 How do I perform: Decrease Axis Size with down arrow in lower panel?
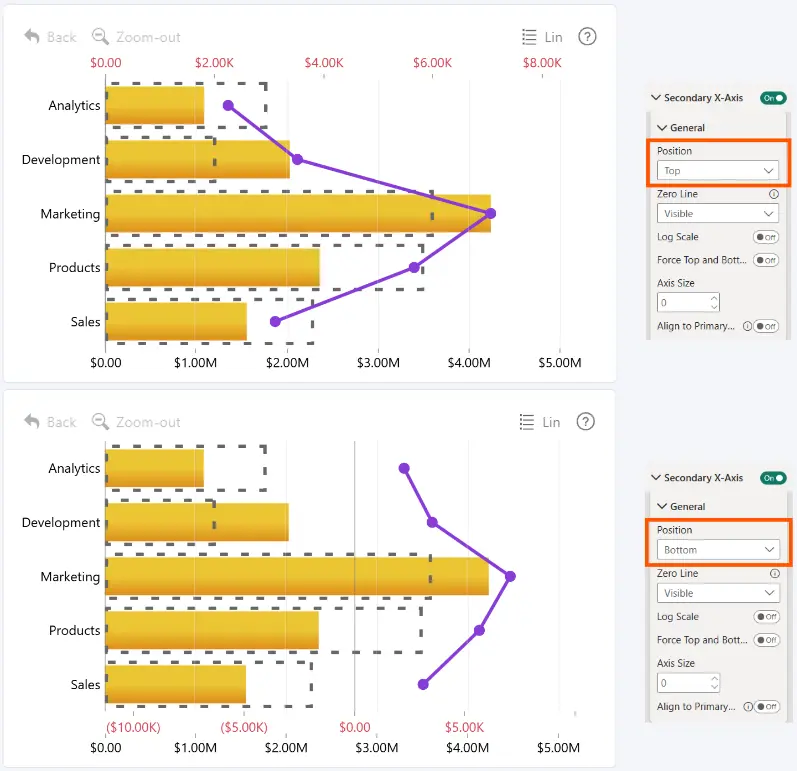point(715,687)
